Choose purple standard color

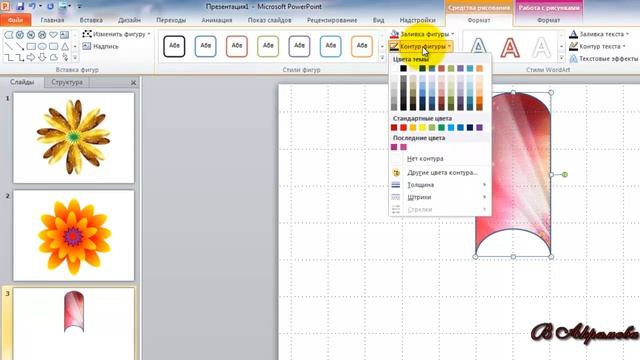click(480, 128)
